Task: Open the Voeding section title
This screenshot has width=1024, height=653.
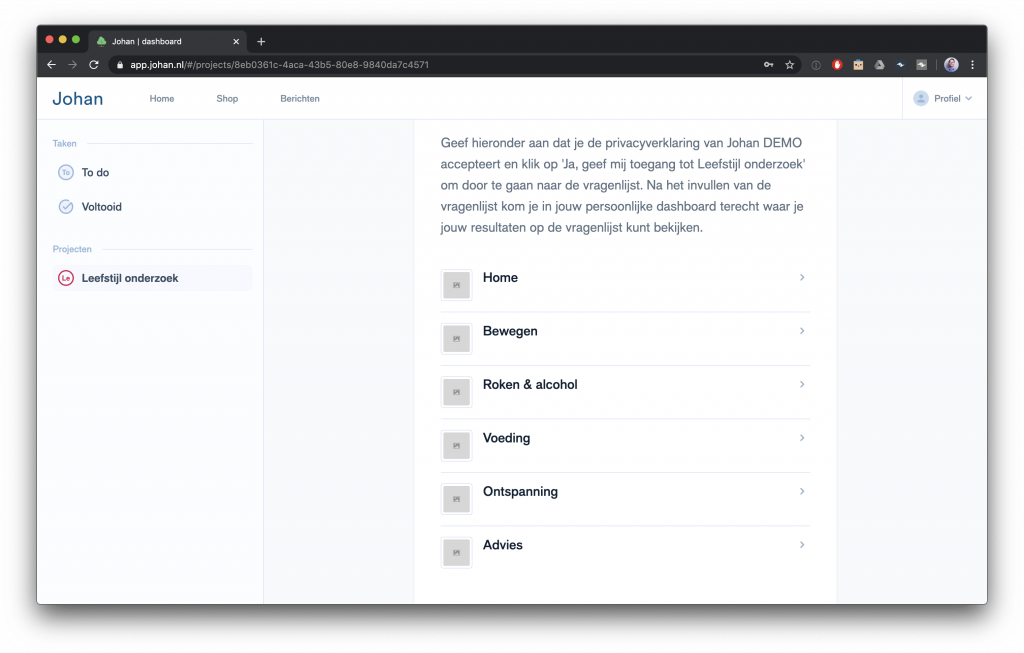Action: (506, 438)
